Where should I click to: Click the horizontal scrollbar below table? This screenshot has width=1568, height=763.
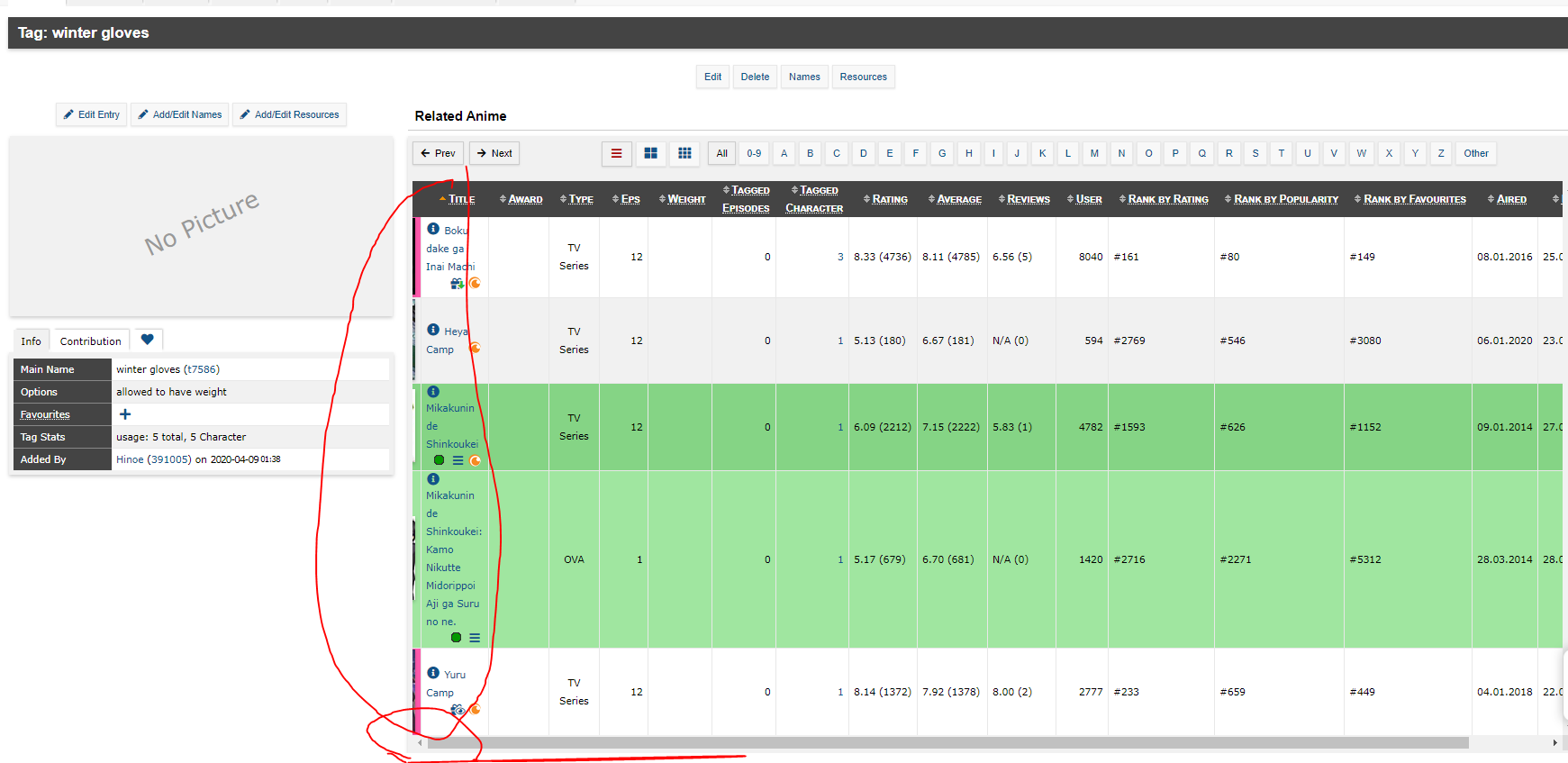tap(946, 743)
